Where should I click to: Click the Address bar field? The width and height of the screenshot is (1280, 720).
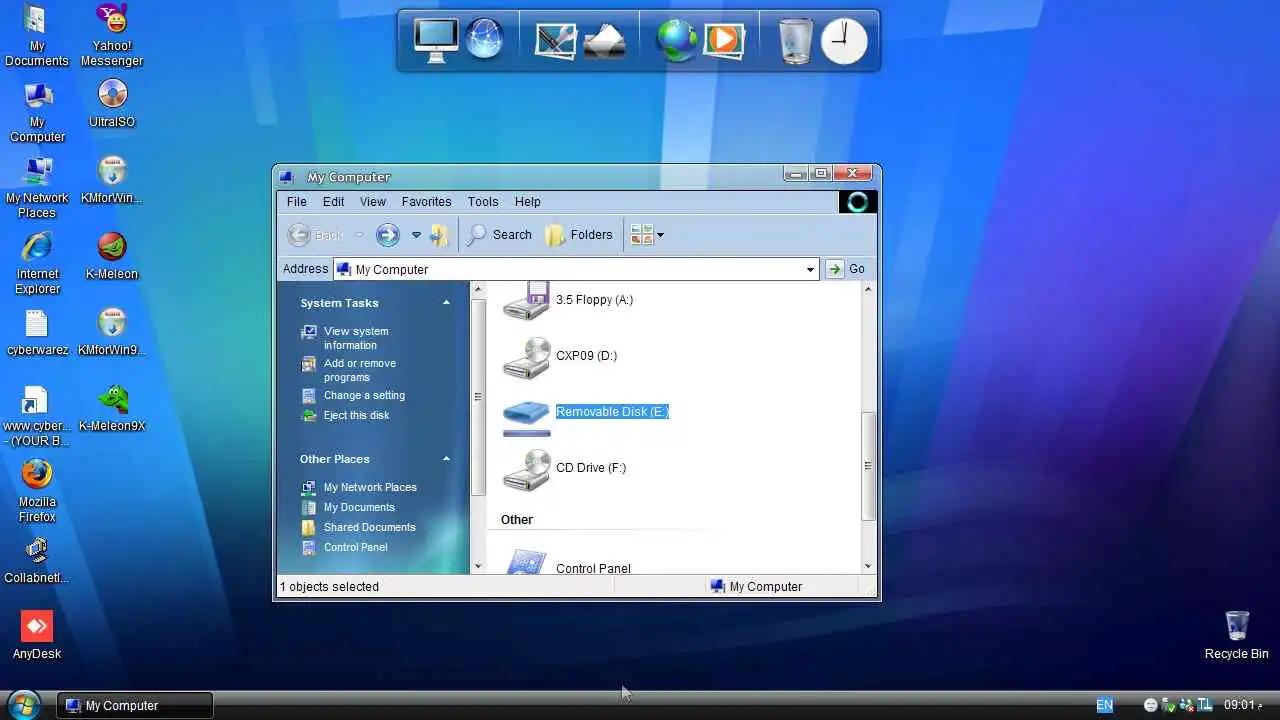(576, 269)
